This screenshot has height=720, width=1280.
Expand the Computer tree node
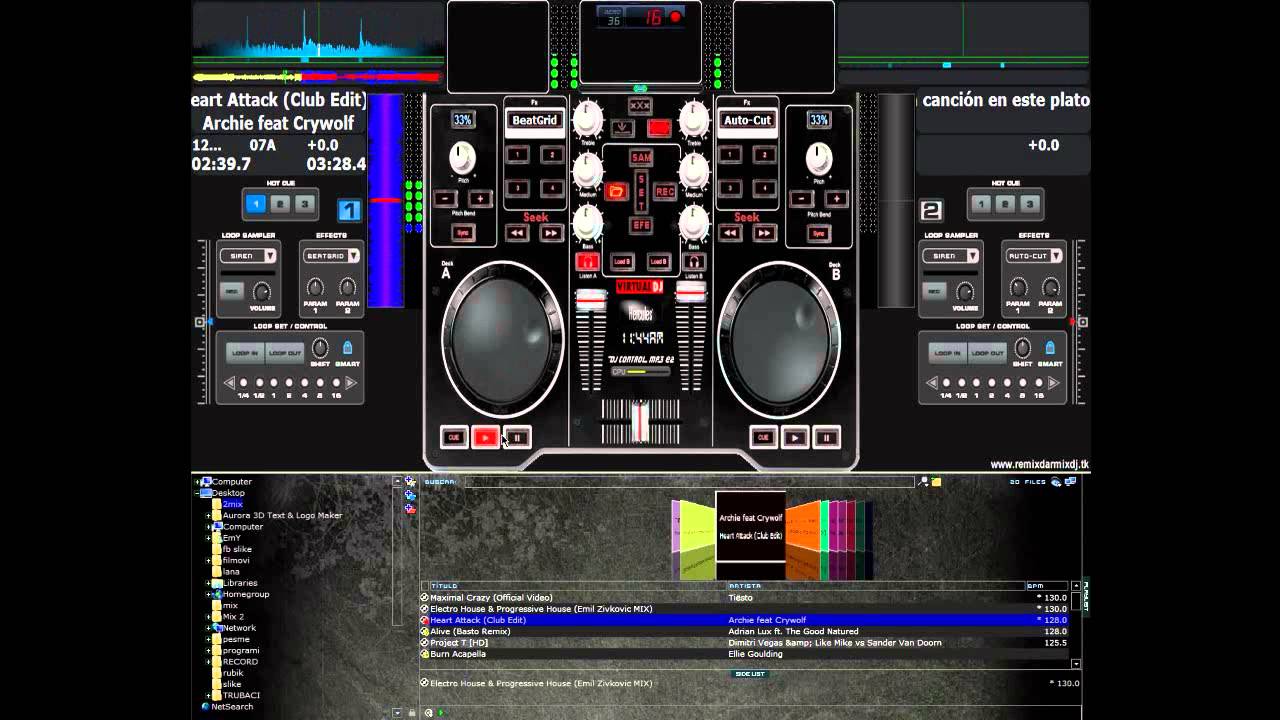tap(198, 482)
